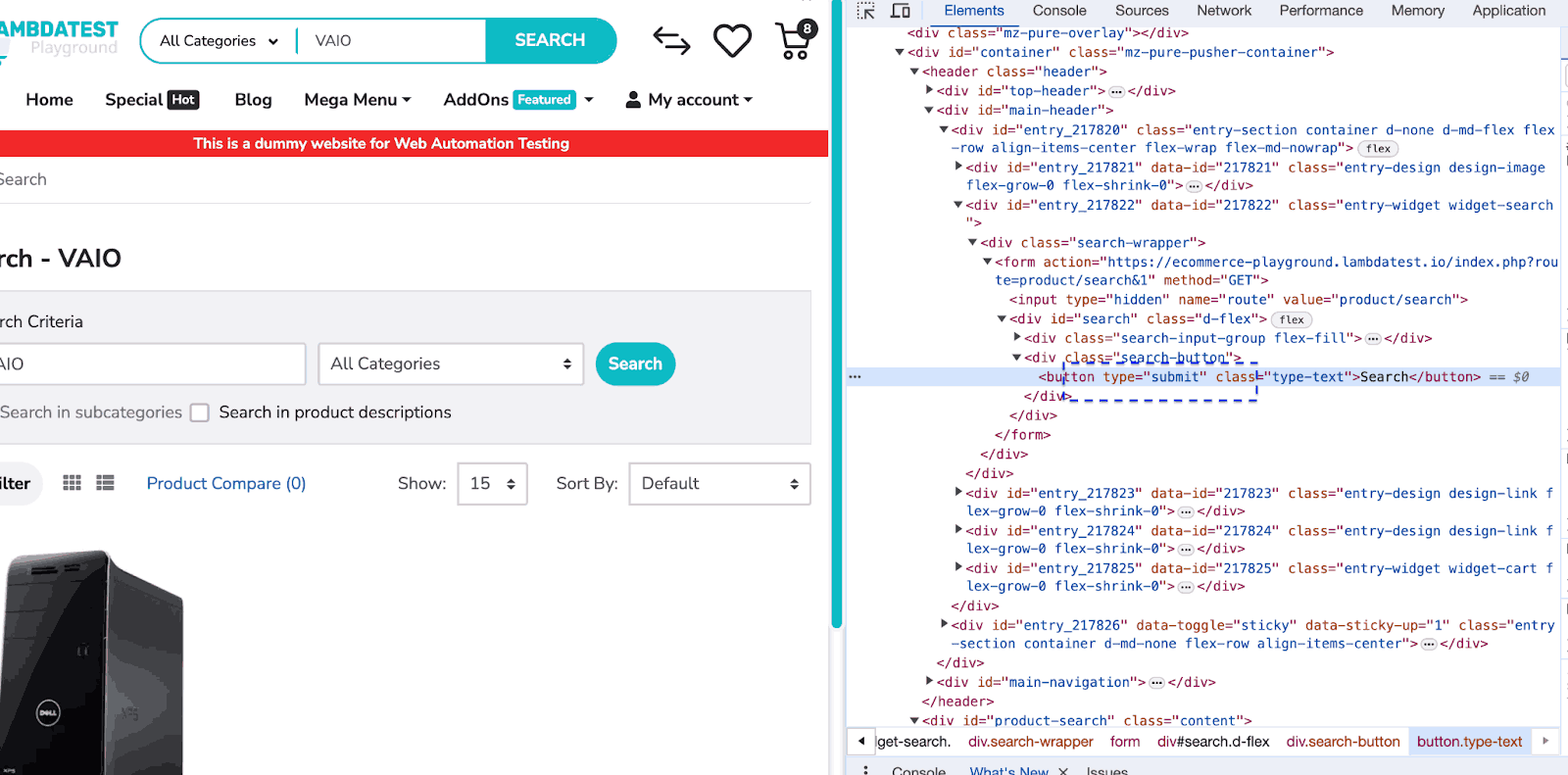Open All Categories select in search criteria

451,363
